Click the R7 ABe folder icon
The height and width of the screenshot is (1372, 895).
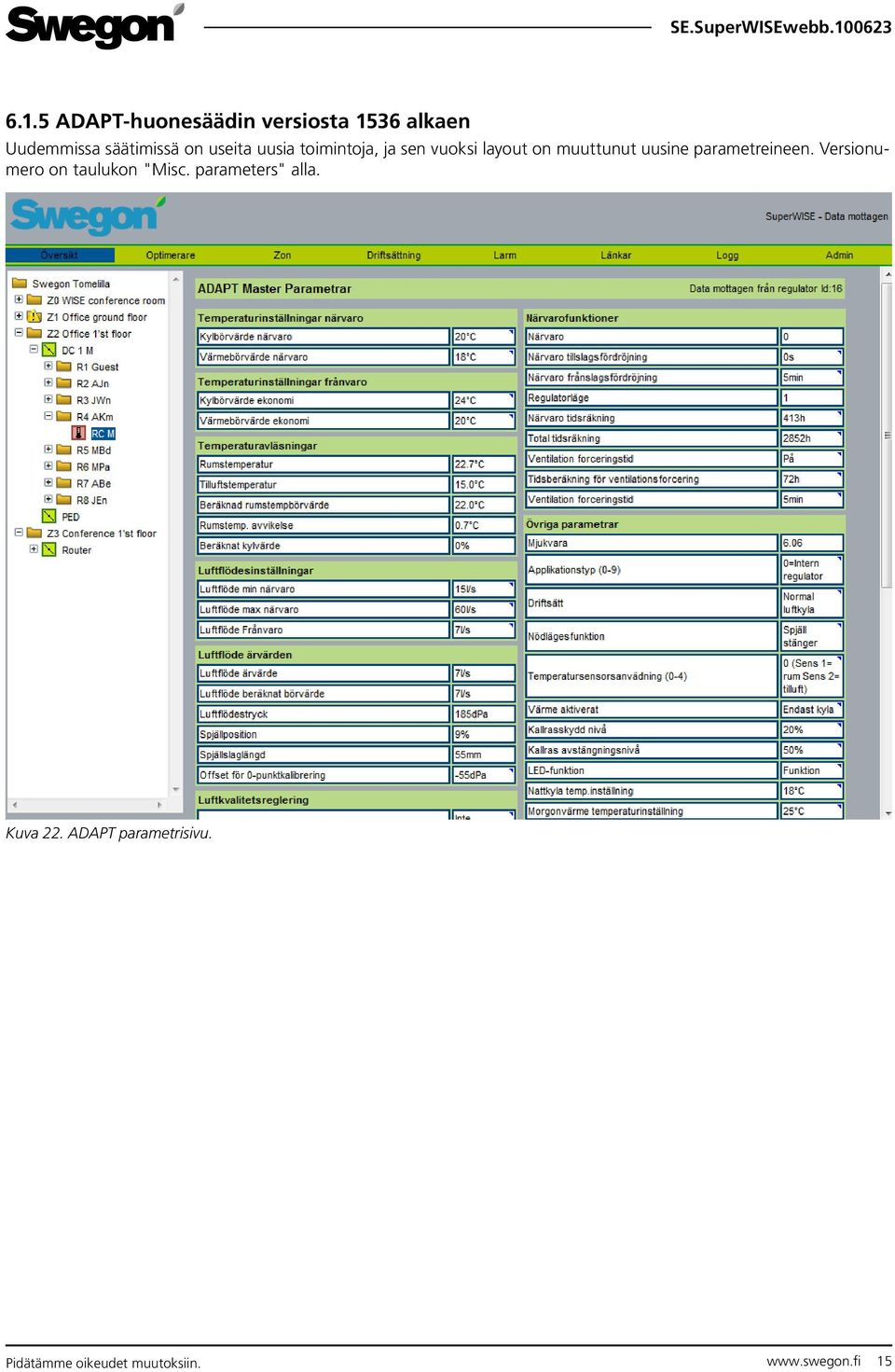pyautogui.click(x=64, y=483)
